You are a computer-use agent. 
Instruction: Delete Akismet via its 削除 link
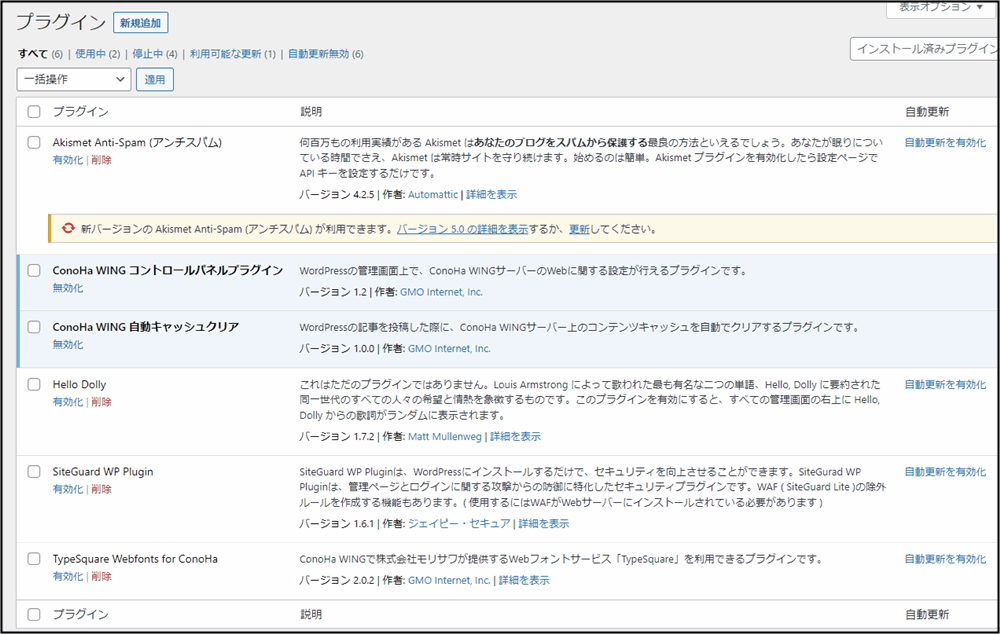pos(101,160)
